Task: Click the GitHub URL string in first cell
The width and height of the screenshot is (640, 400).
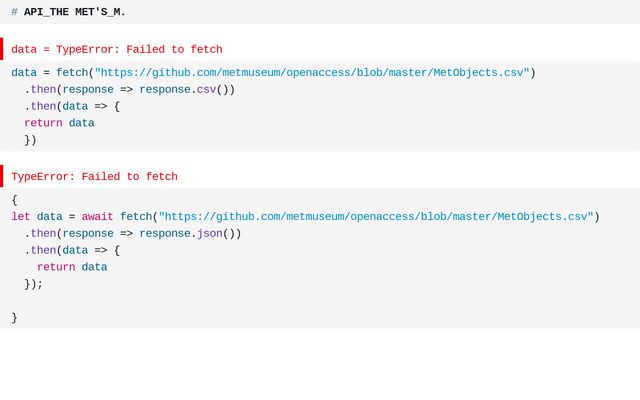Action: [312, 72]
